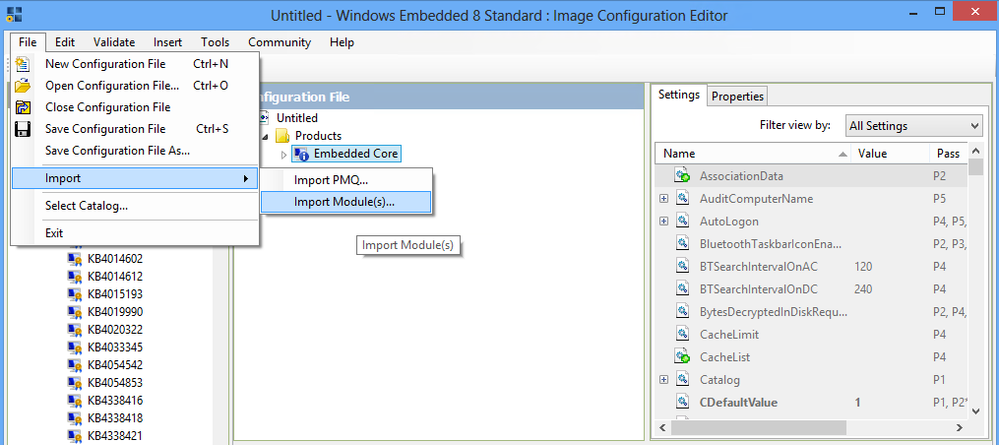This screenshot has width=999, height=445.
Task: Click the CacheLimit setting icon
Action: 683,335
